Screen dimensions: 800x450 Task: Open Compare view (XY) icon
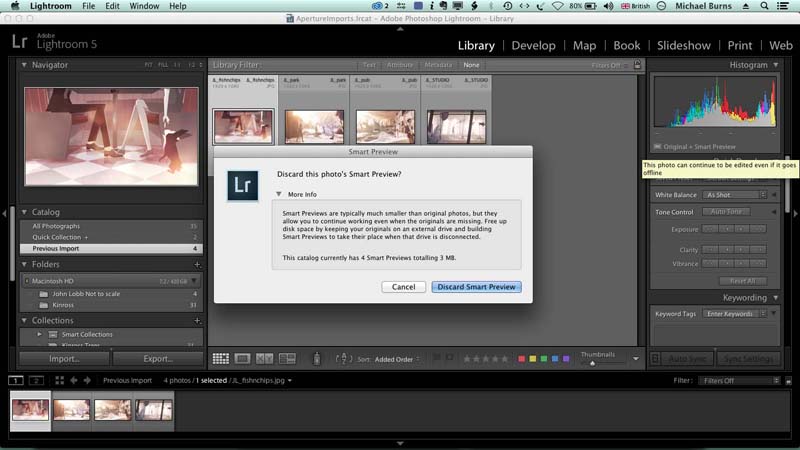click(x=264, y=359)
